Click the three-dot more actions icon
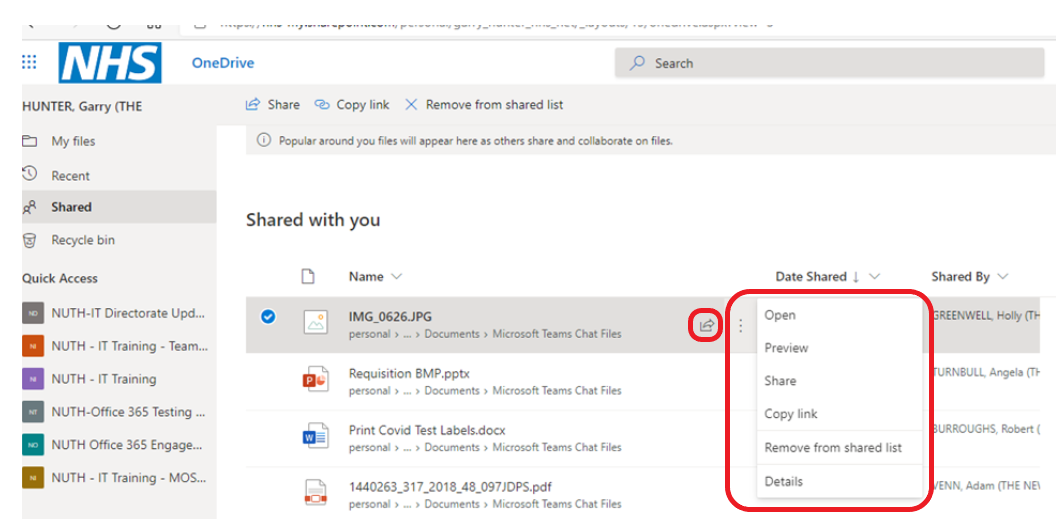 (740, 325)
